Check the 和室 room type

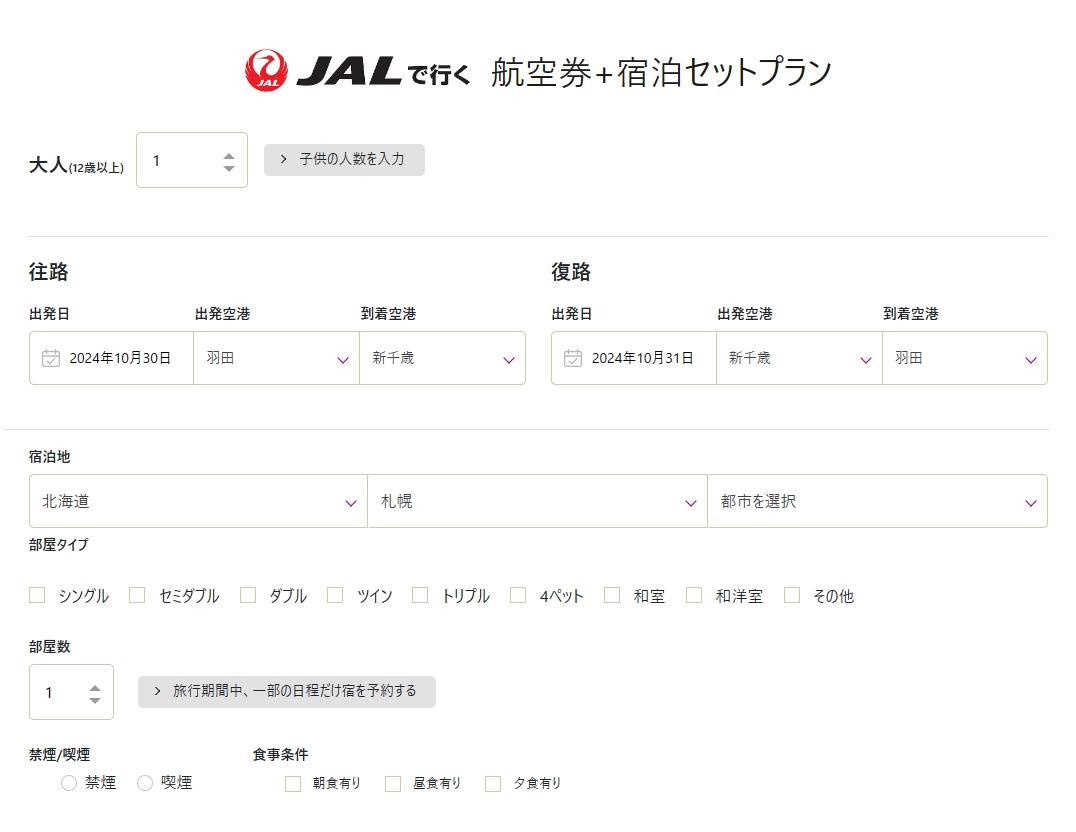click(x=612, y=595)
